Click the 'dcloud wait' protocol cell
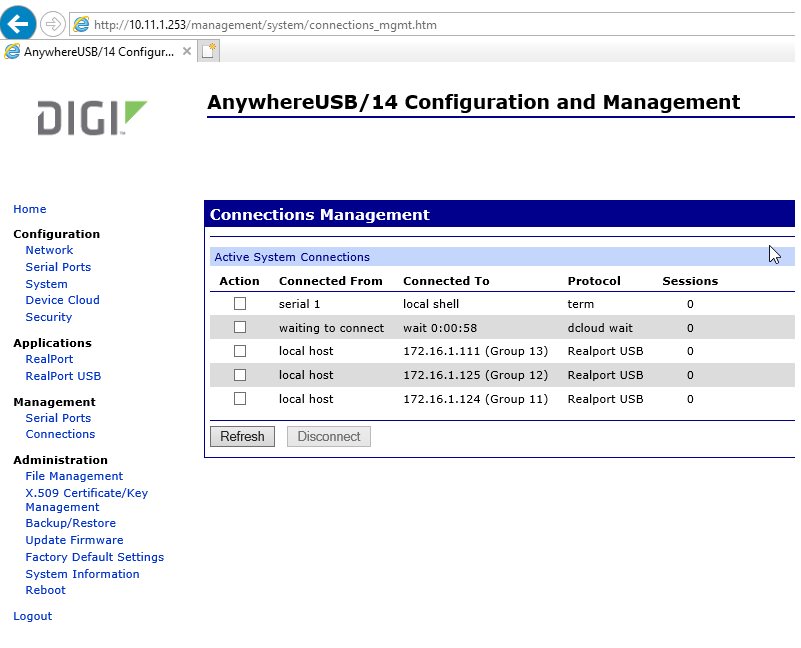The width and height of the screenshot is (801, 648). [600, 328]
